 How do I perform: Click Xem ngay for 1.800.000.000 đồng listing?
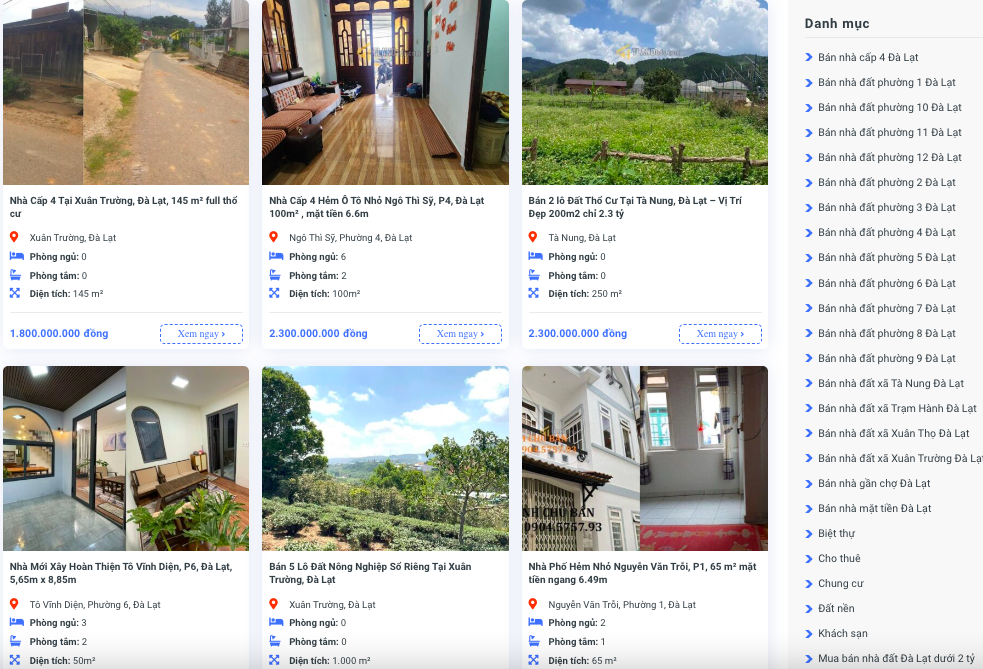(201, 334)
